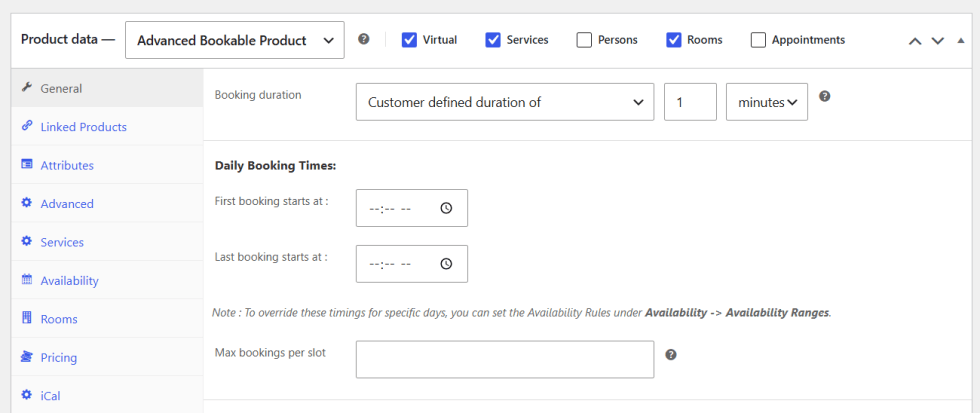
Task: Click the iCal gear icon
Action: 26,395
